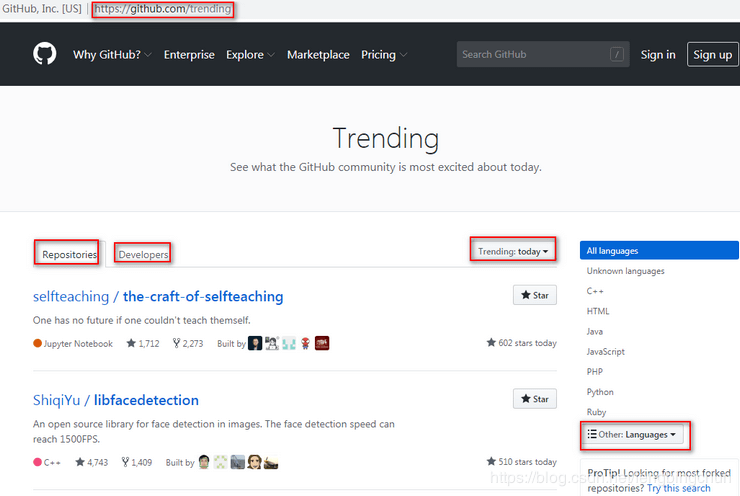The image size is (740, 496).
Task: Expand the Why GitHub? menu
Action: (112, 55)
